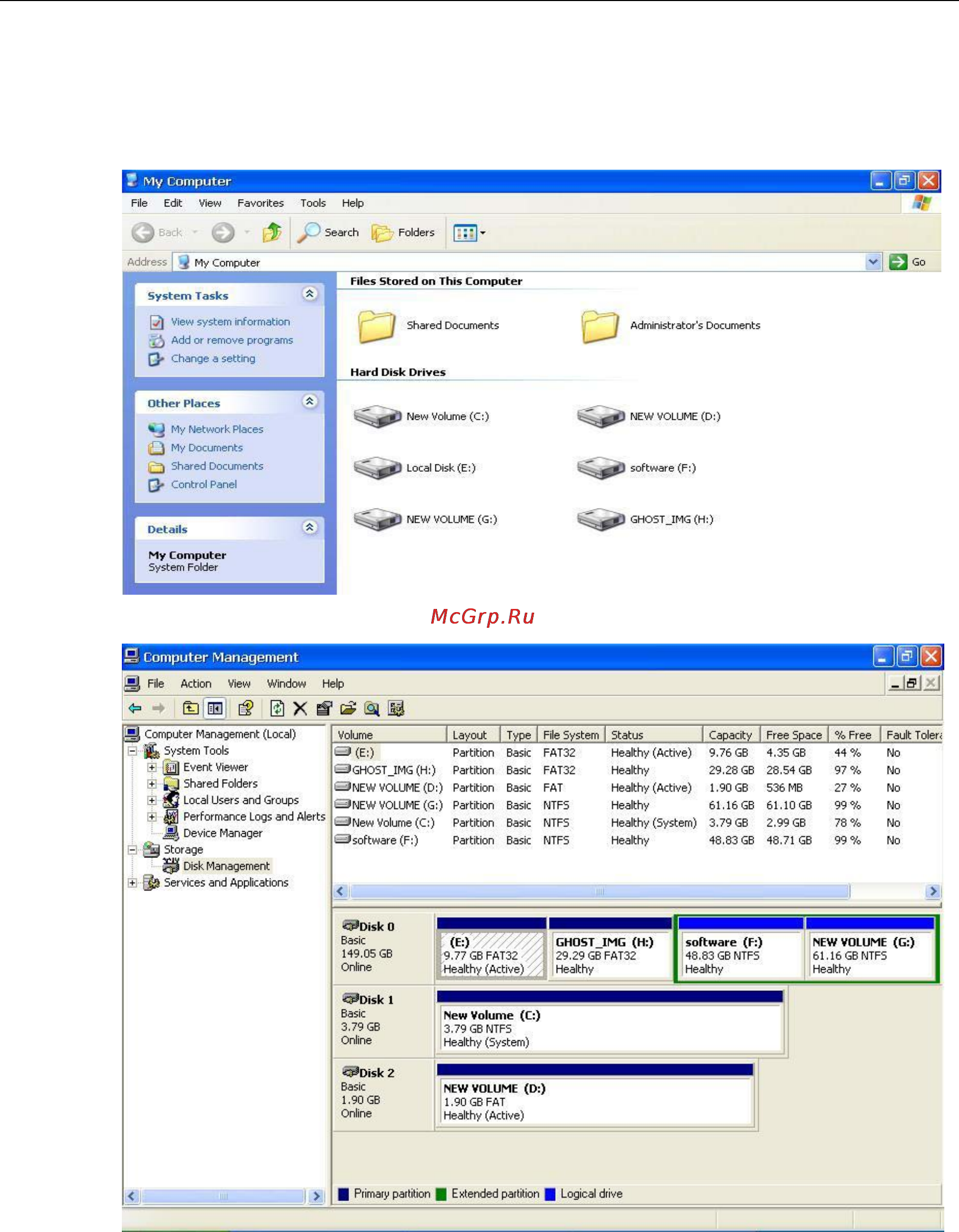Screen dimensions: 959x1232
Task: Click the Delete (X) toolbar icon
Action: pyautogui.click(x=300, y=709)
